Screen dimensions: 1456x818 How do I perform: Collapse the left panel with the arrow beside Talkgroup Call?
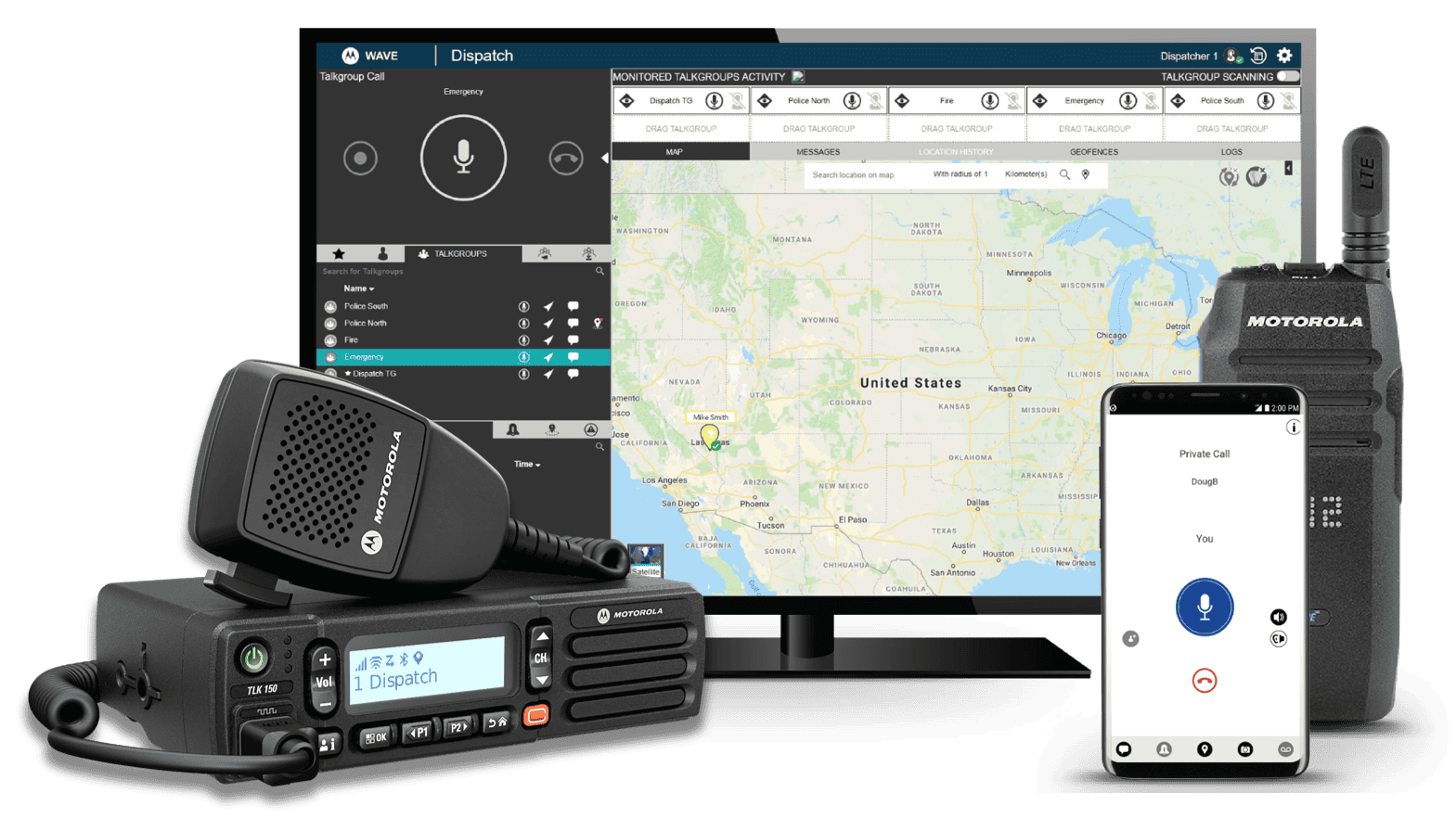[605, 158]
